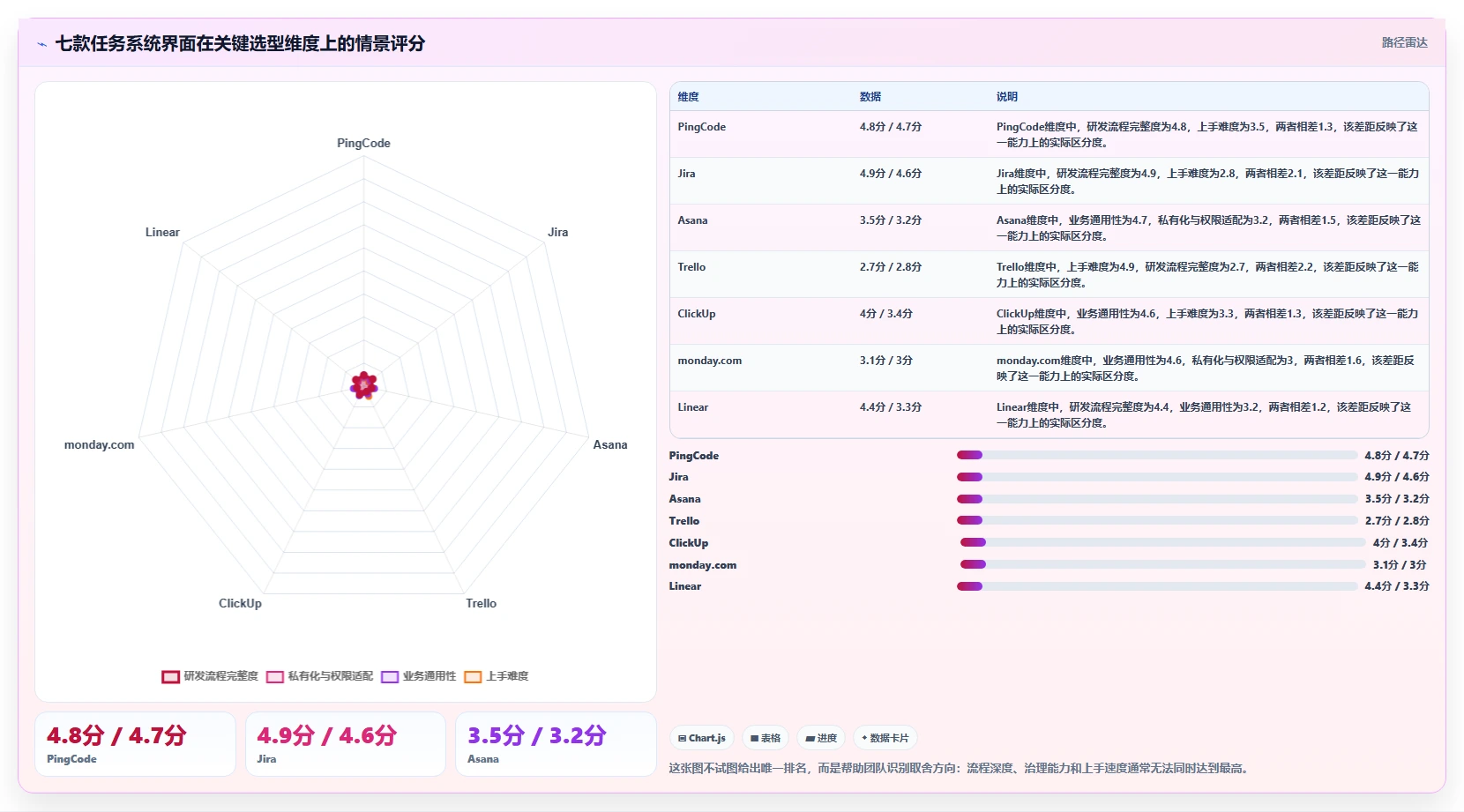1464x812 pixels.
Task: Select the Asana table row name
Action: click(x=692, y=220)
